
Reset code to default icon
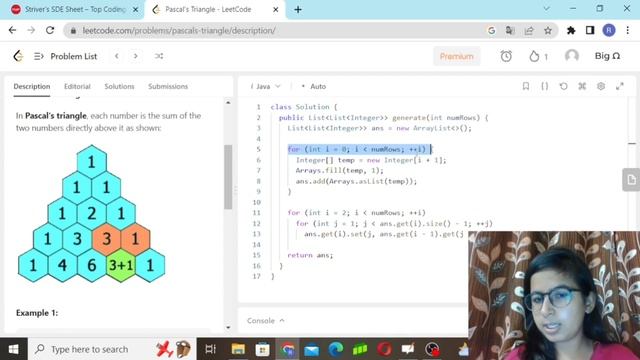tap(563, 86)
